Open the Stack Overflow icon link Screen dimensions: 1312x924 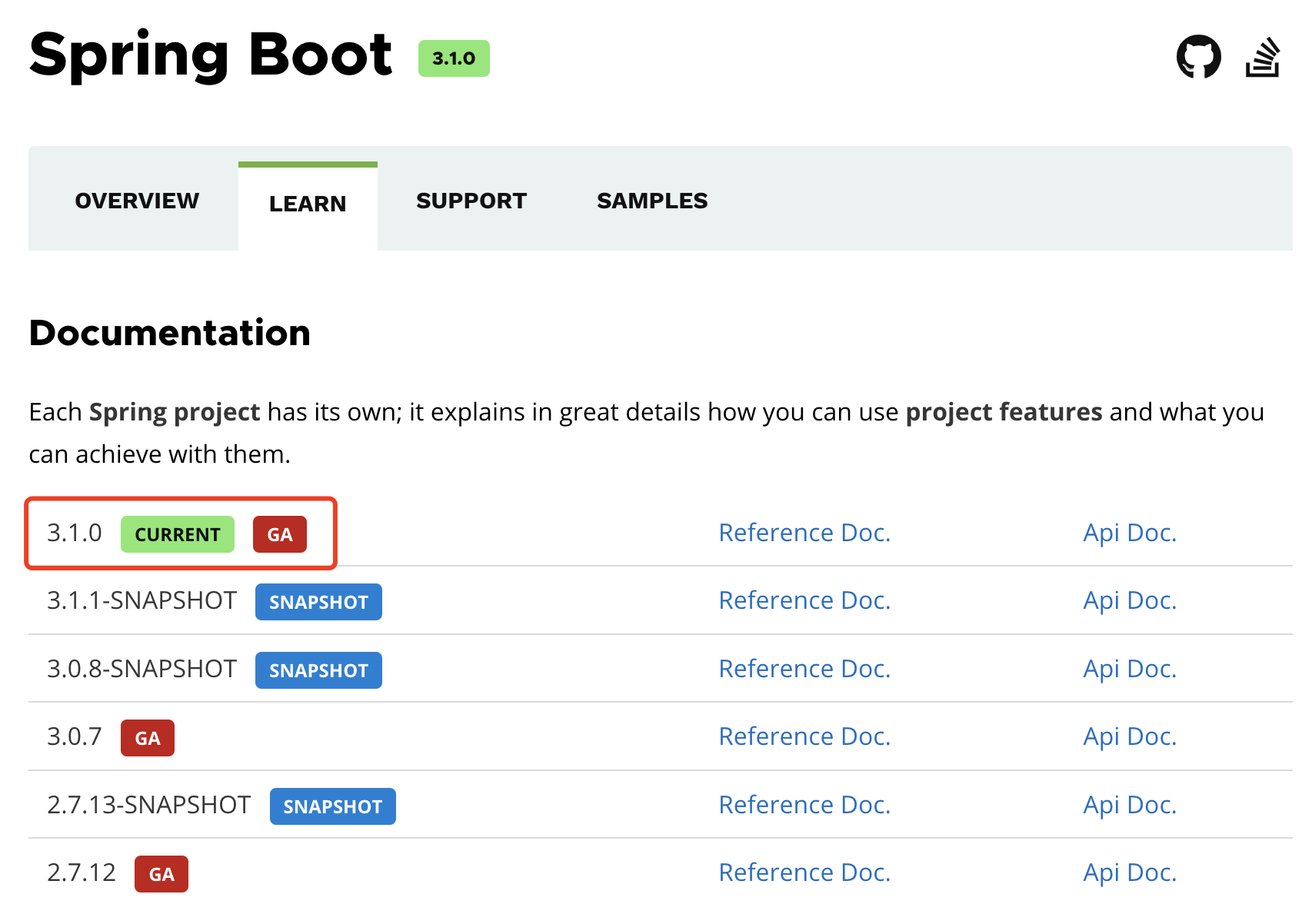pyautogui.click(x=1263, y=57)
